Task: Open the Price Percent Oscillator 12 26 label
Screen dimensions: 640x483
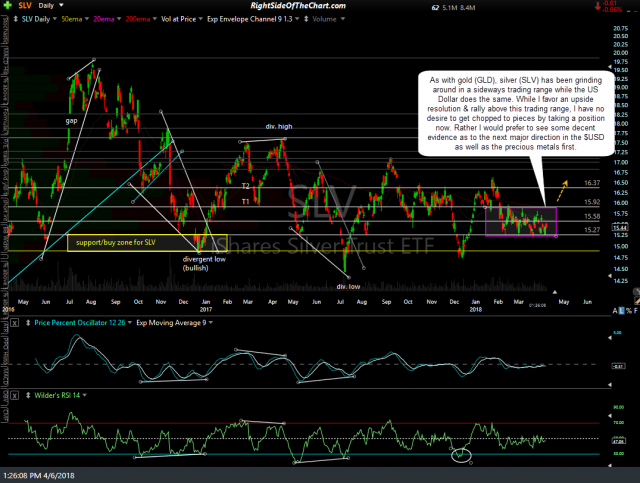Action: click(x=80, y=323)
